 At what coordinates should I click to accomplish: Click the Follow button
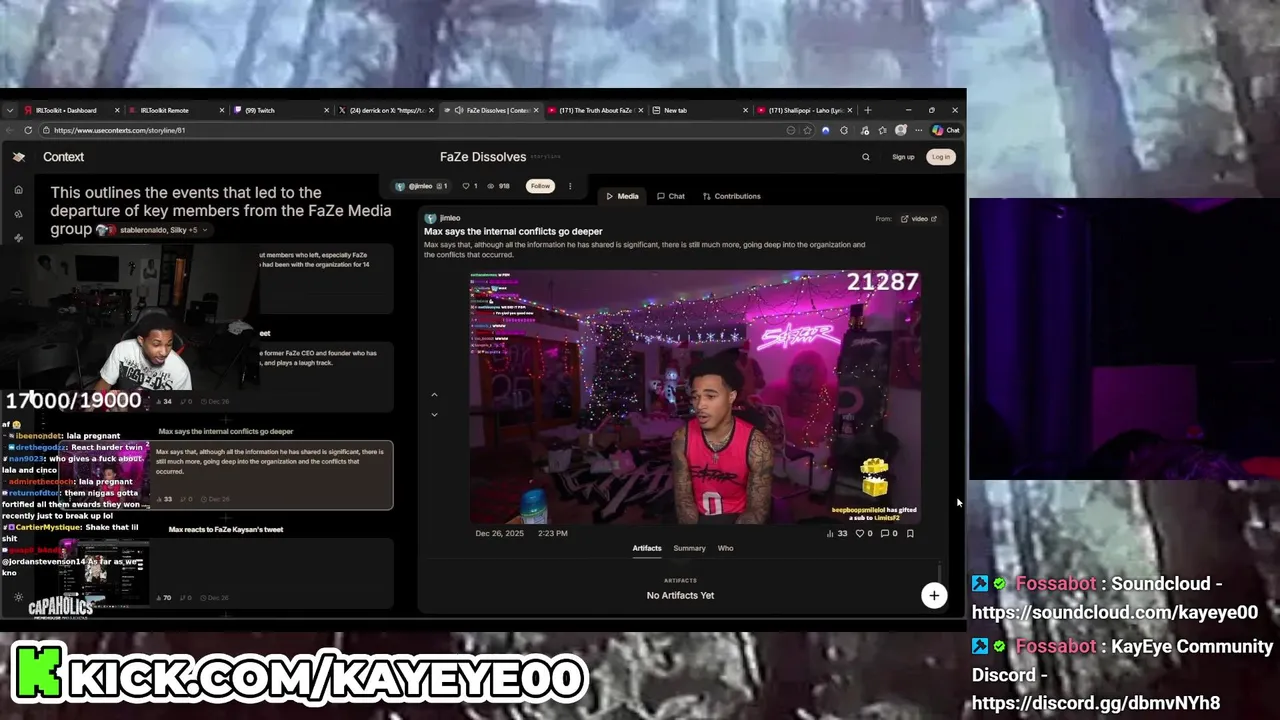click(x=540, y=186)
